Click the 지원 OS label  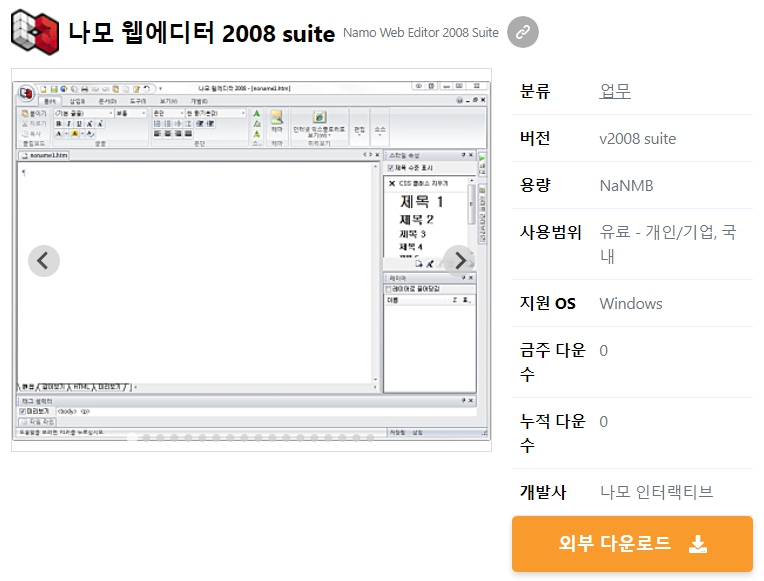[x=548, y=303]
